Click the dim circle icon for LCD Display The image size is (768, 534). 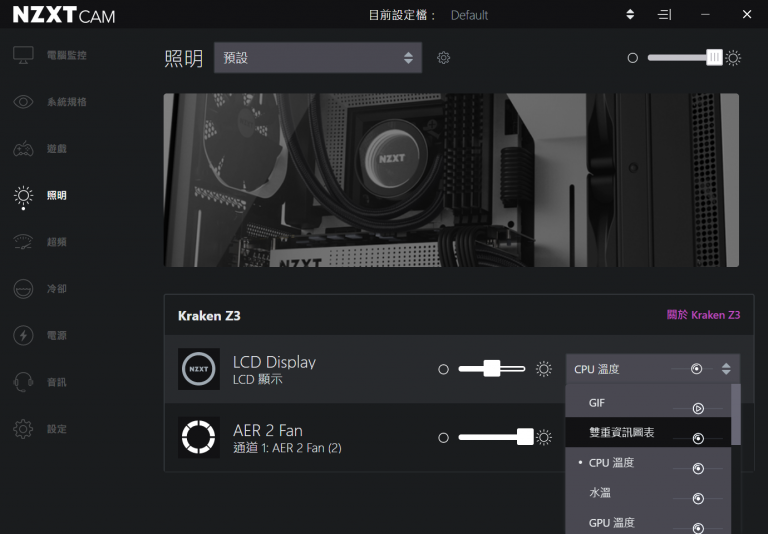click(443, 369)
